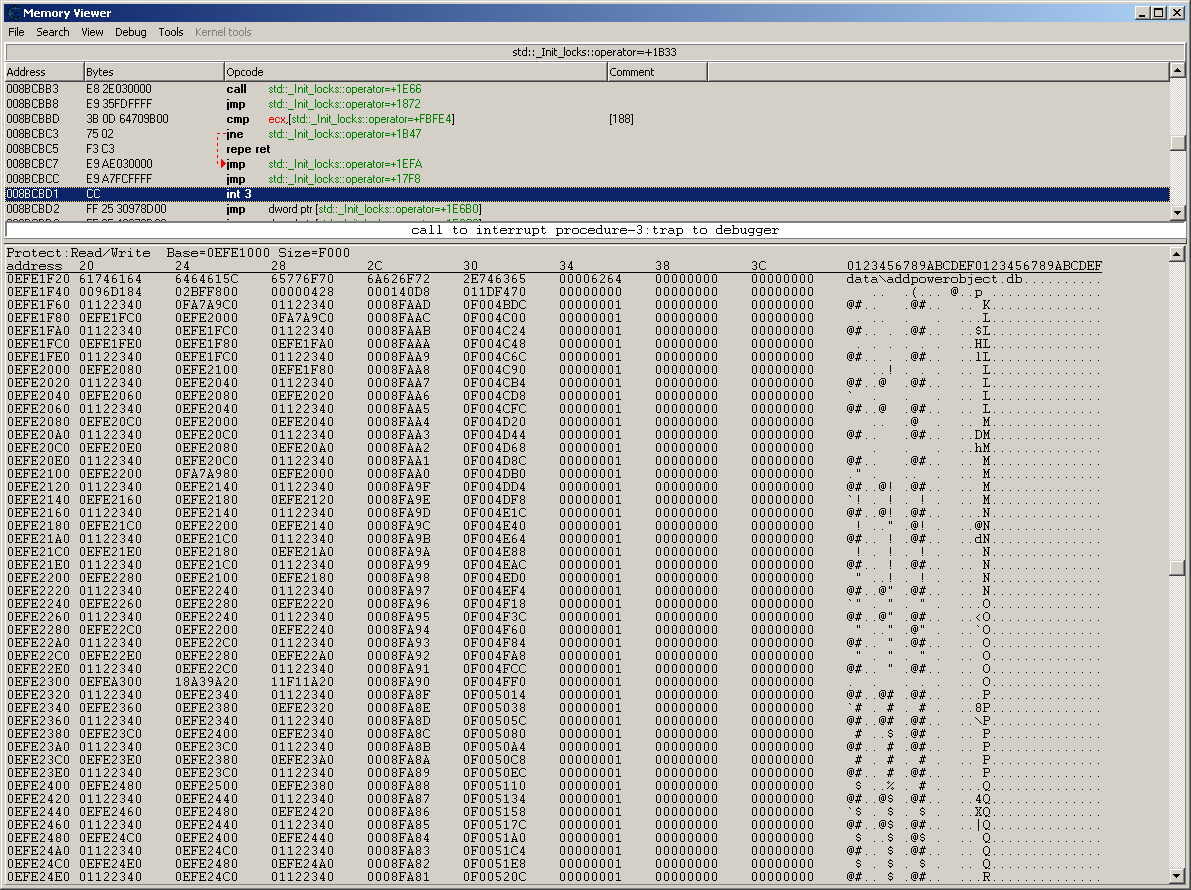Click the Cheat Engine icon in title bar
1191x890 pixels.
[x=12, y=13]
